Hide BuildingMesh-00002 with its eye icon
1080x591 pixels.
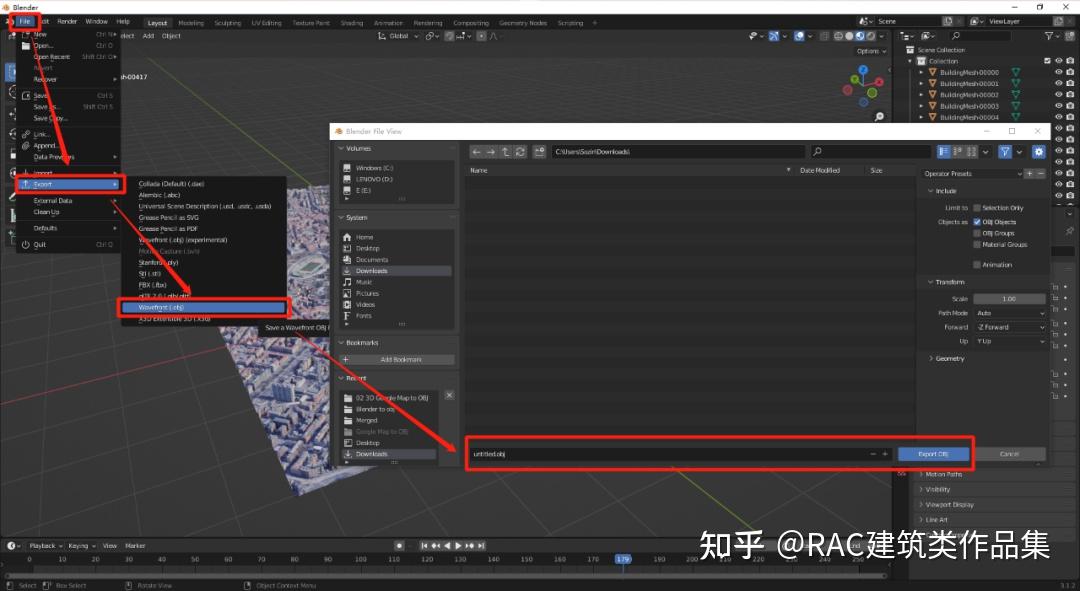(1059, 95)
